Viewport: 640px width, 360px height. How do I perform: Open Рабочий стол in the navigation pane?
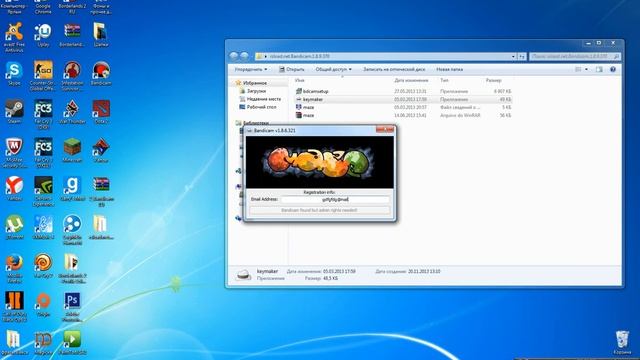[261, 107]
